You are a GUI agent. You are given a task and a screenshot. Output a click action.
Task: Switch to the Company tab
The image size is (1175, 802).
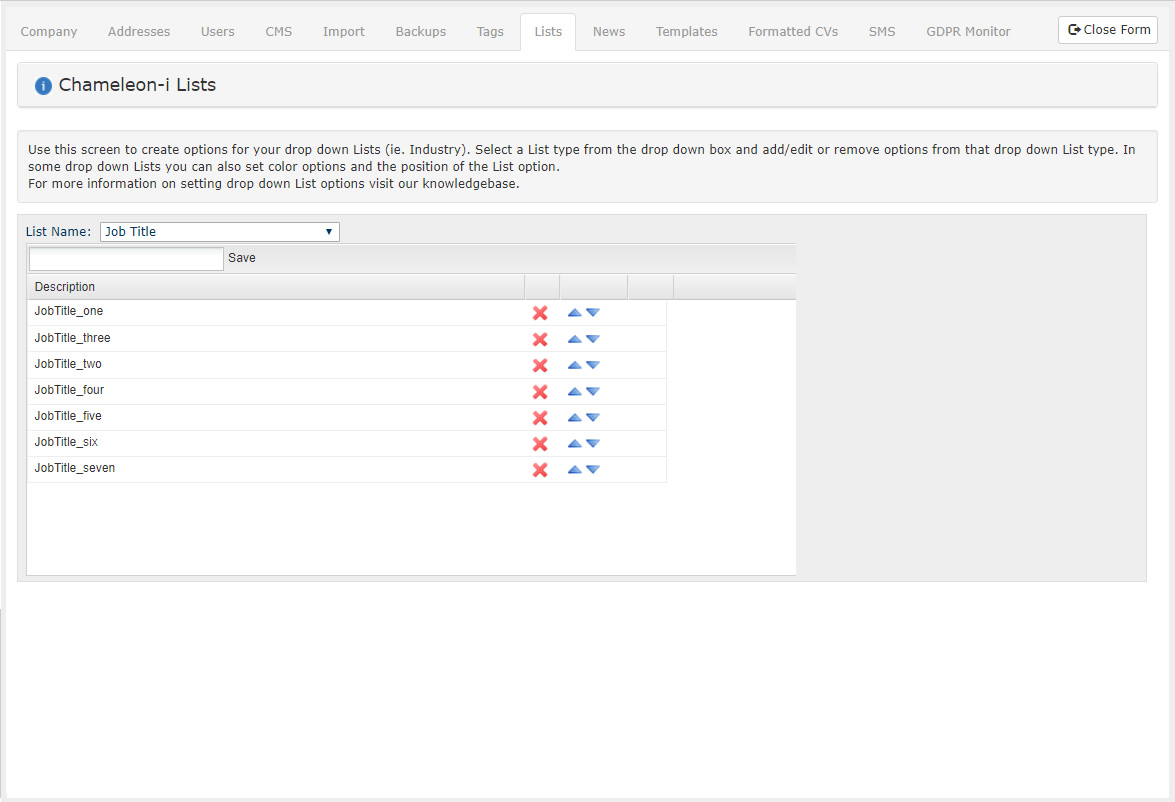point(49,31)
